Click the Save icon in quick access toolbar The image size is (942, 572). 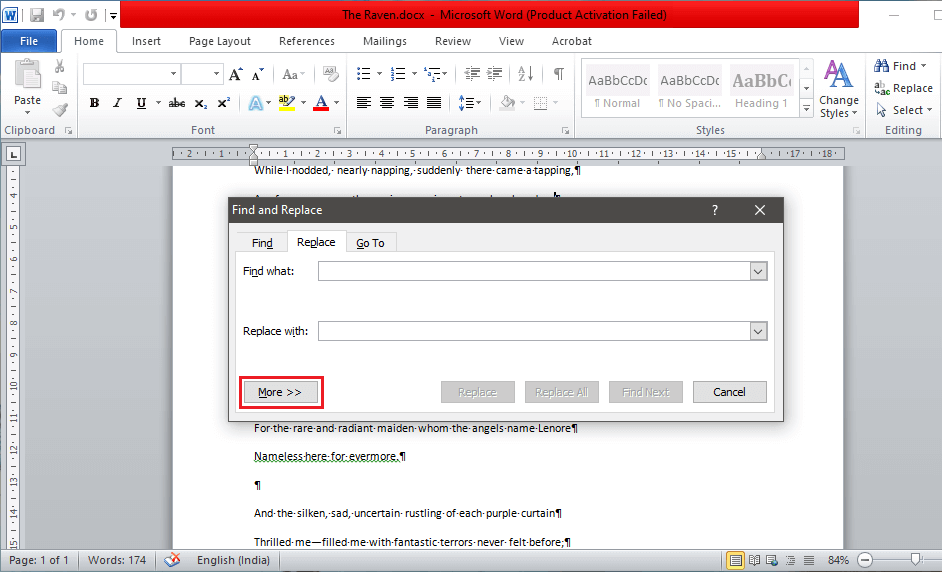37,15
